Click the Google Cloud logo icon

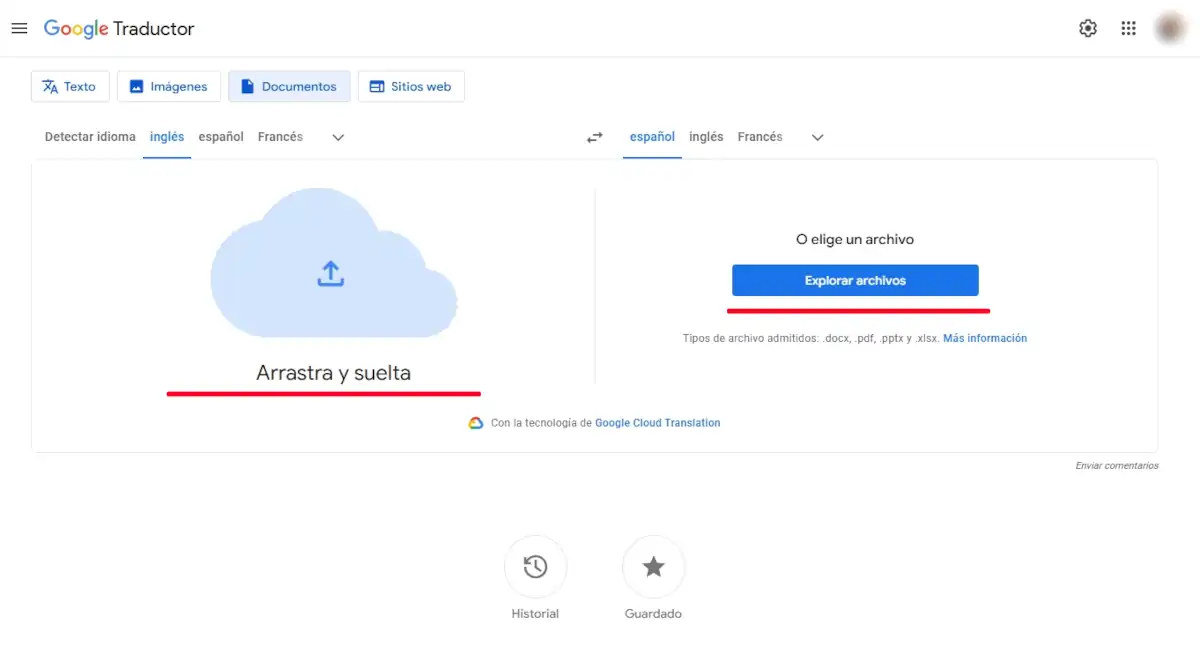(476, 422)
